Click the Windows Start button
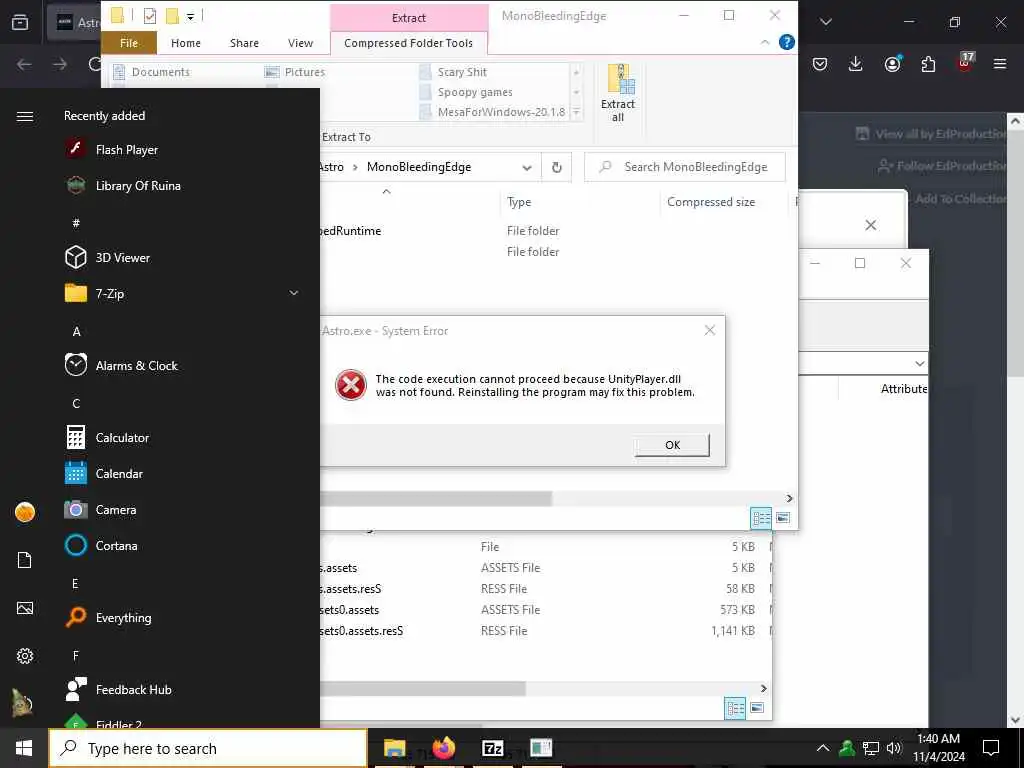The height and width of the screenshot is (768, 1024). point(24,748)
